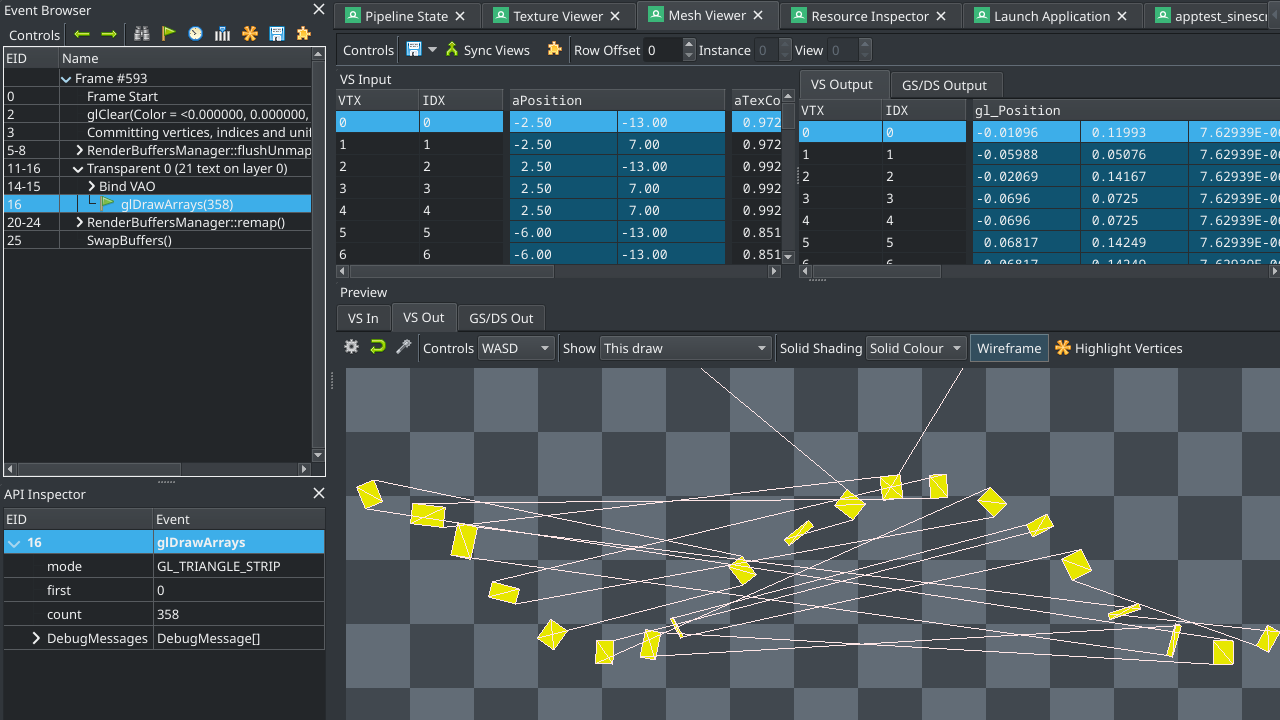
Task: Close the Event Browser panel
Action: point(319,10)
